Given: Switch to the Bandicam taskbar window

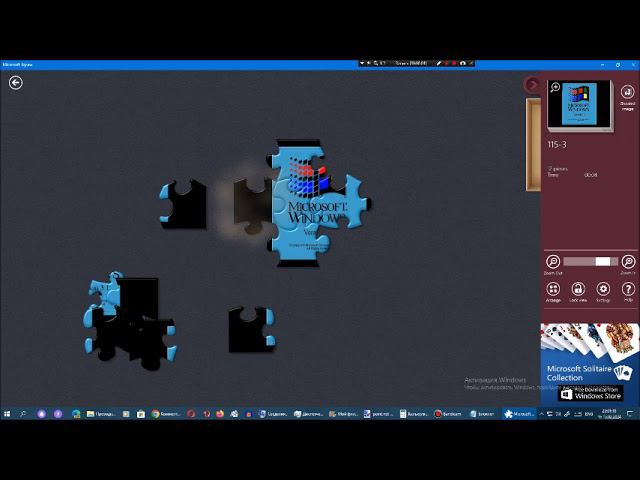Looking at the screenshot, I should pyautogui.click(x=449, y=414).
